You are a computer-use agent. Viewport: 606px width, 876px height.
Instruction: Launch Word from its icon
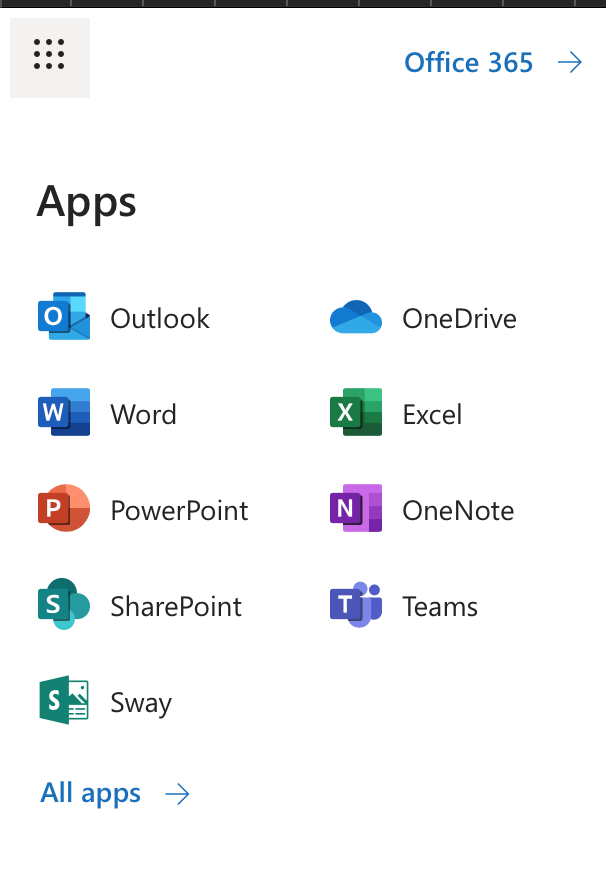64,412
